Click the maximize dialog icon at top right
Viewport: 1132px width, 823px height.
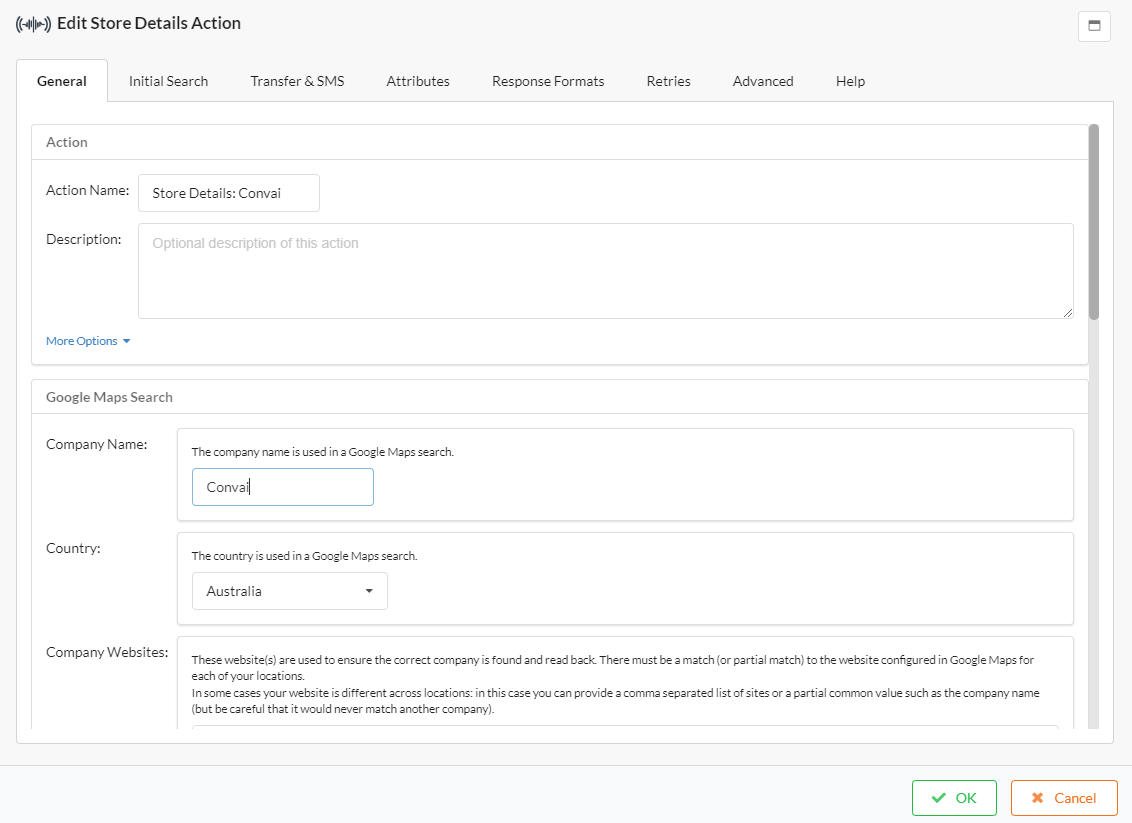click(x=1094, y=26)
